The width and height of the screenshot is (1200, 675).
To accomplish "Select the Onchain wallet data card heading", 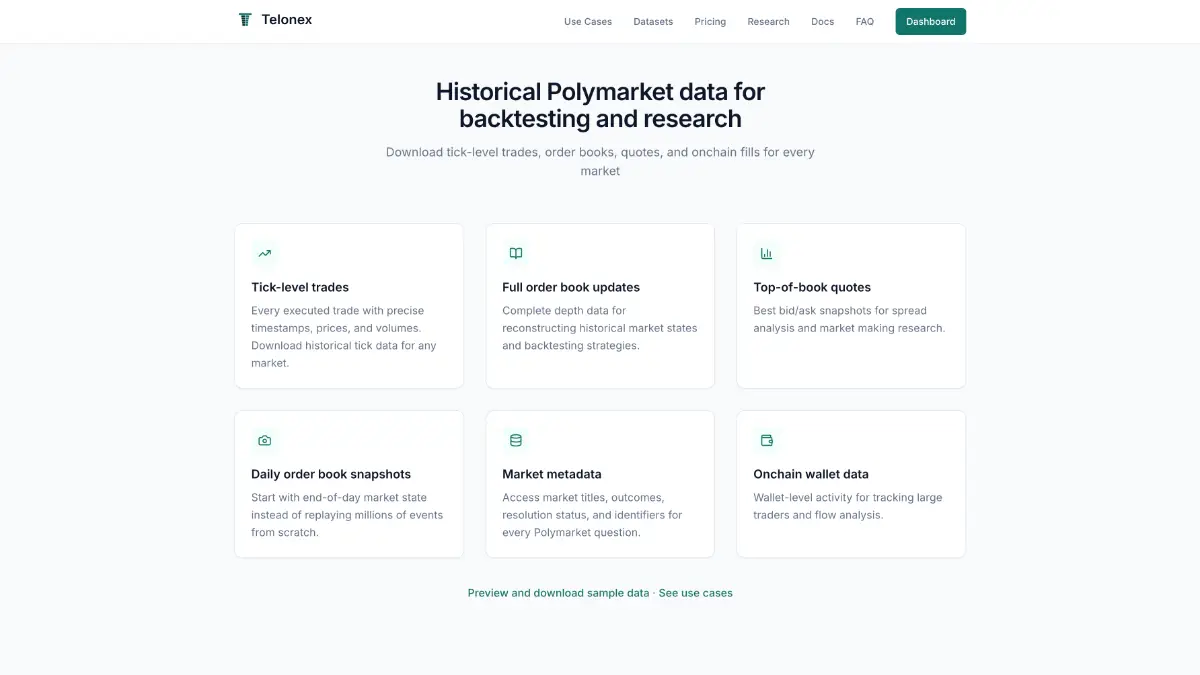I will click(811, 474).
